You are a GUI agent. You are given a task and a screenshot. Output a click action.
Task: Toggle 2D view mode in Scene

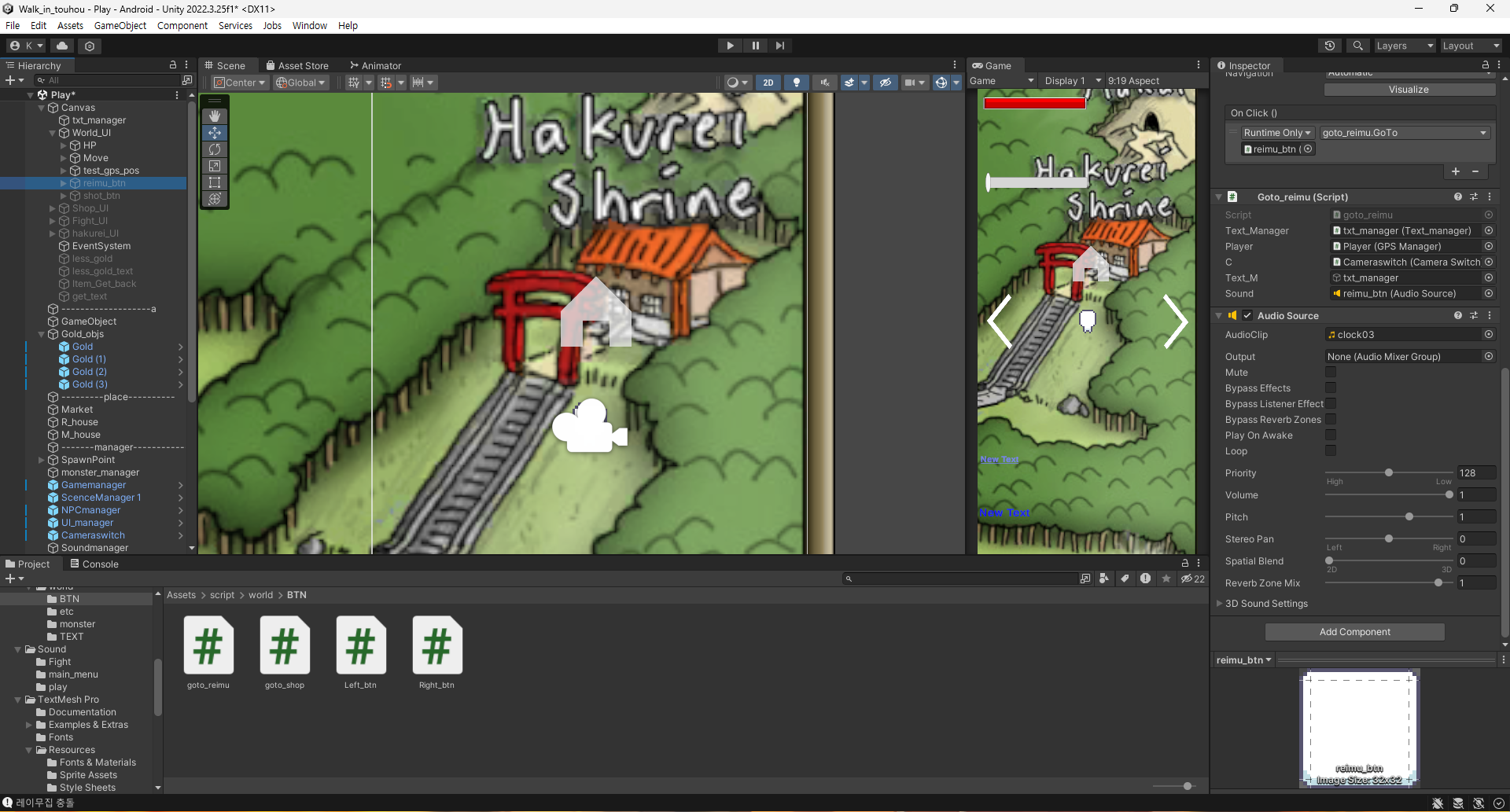pos(768,83)
